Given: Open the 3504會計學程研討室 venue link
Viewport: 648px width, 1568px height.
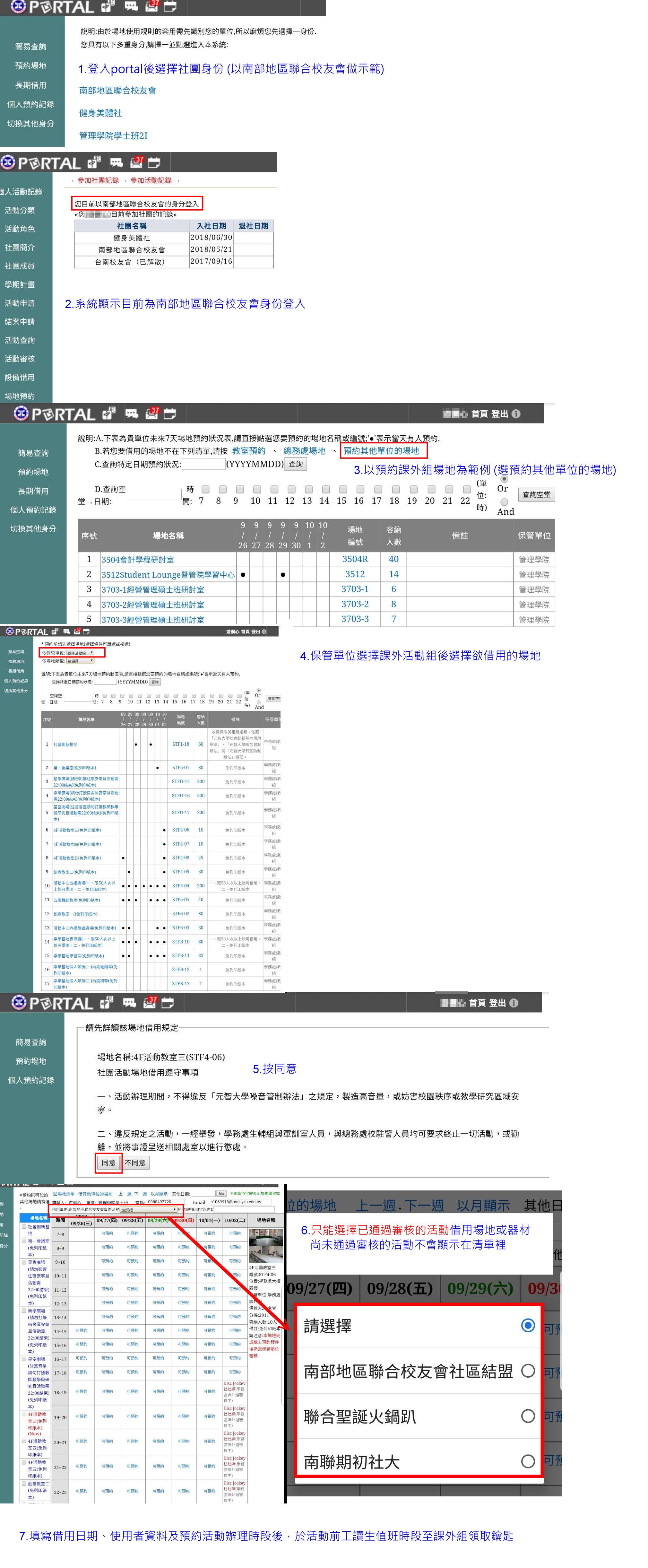Looking at the screenshot, I should [x=137, y=559].
